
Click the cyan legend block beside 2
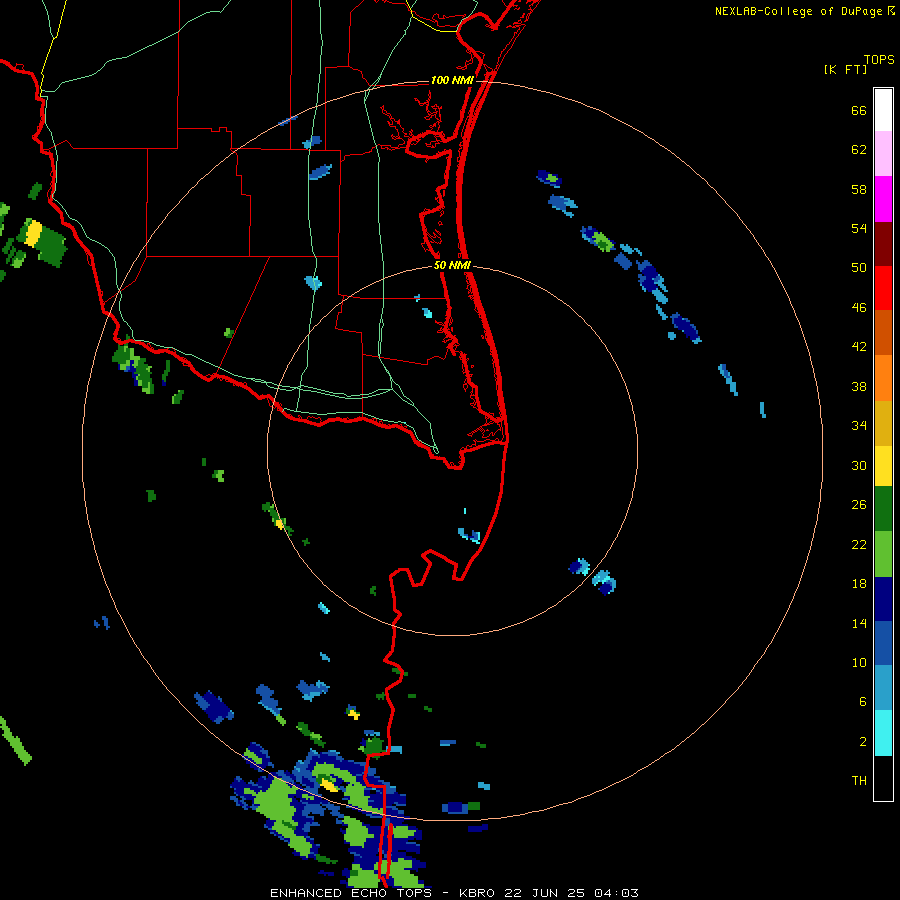(x=883, y=733)
